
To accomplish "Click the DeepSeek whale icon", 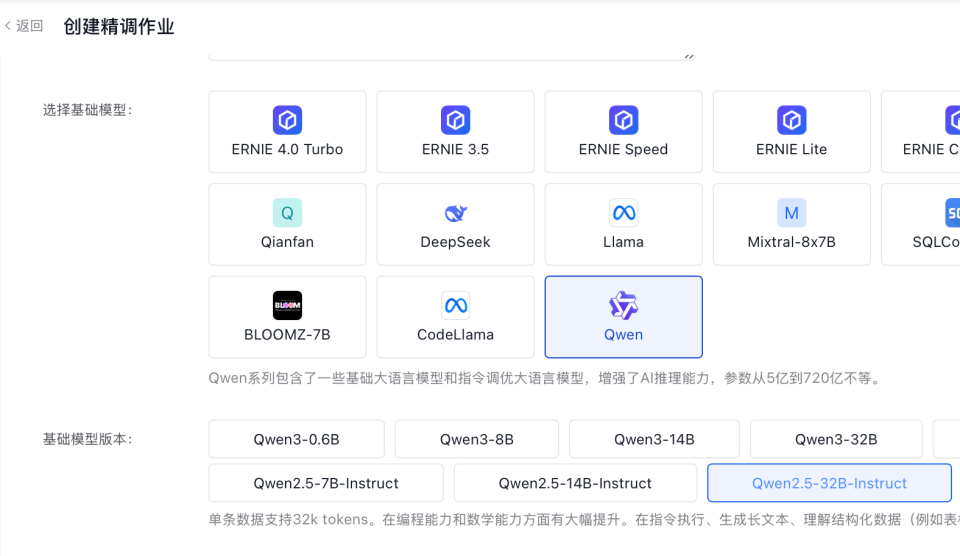I will click(455, 212).
